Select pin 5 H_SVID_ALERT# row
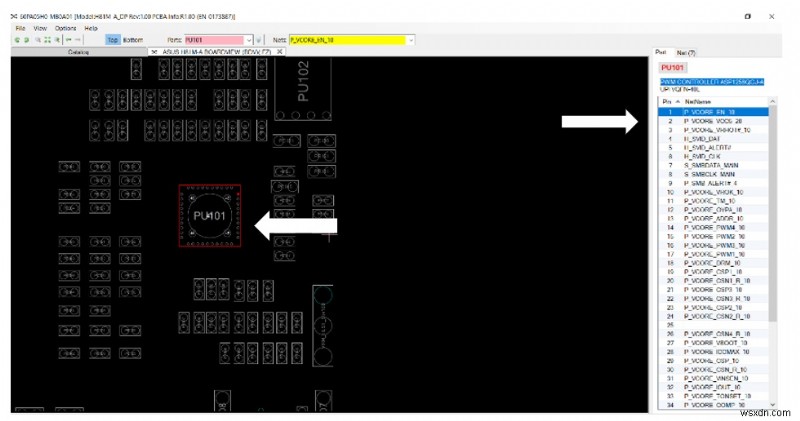Image resolution: width=800 pixels, height=421 pixels. 713,147
